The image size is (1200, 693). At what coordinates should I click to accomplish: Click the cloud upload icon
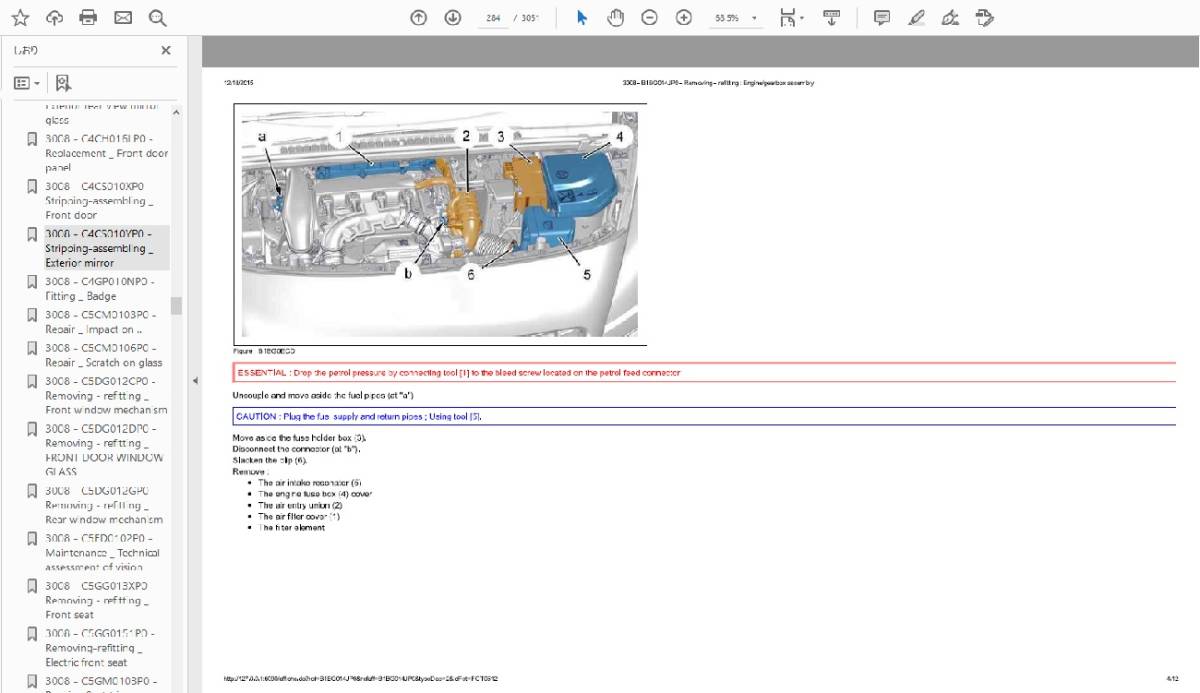pyautogui.click(x=54, y=18)
